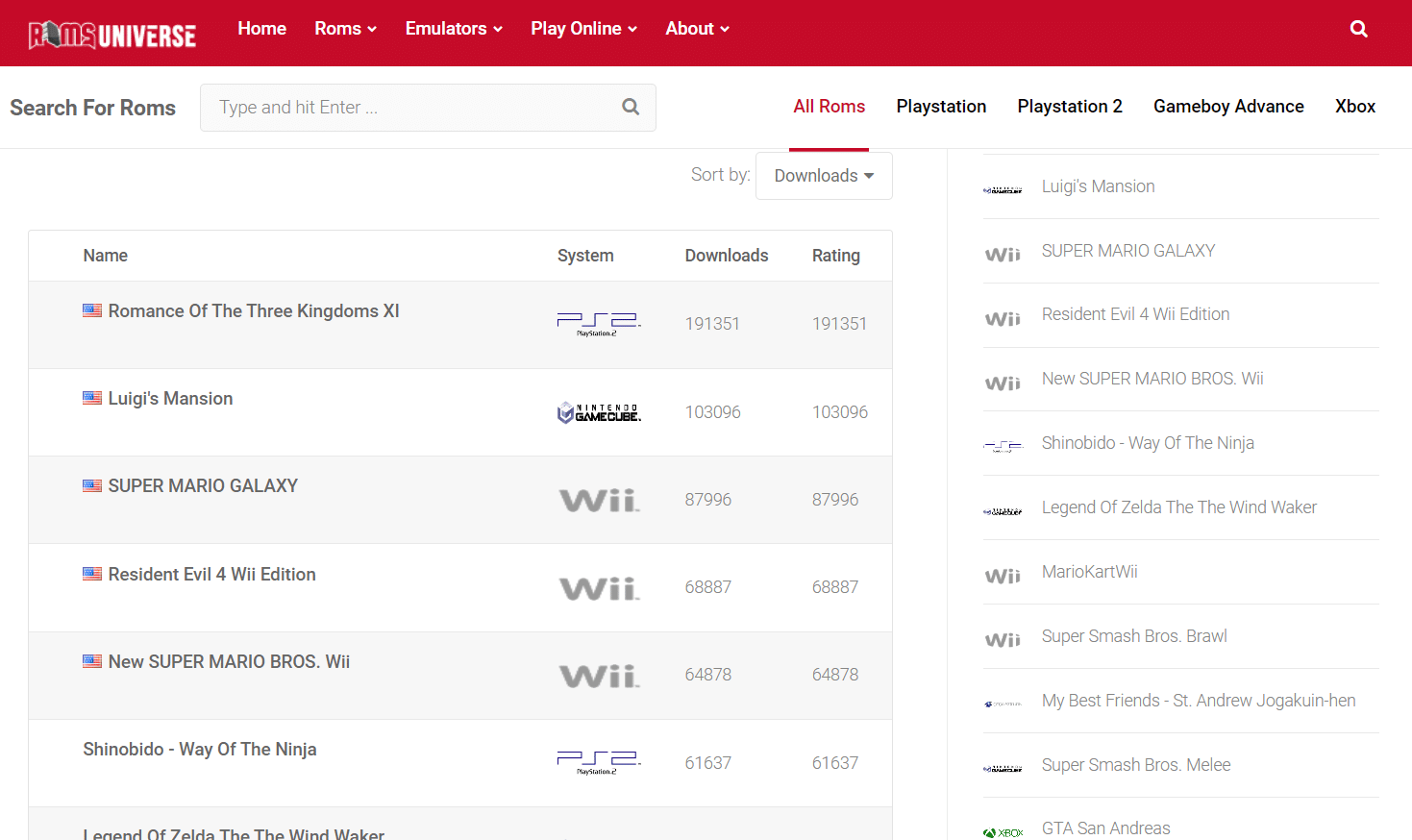Open New SUPER MARIO BROS. Wii table link
This screenshot has width=1412, height=840.
pyautogui.click(x=229, y=662)
